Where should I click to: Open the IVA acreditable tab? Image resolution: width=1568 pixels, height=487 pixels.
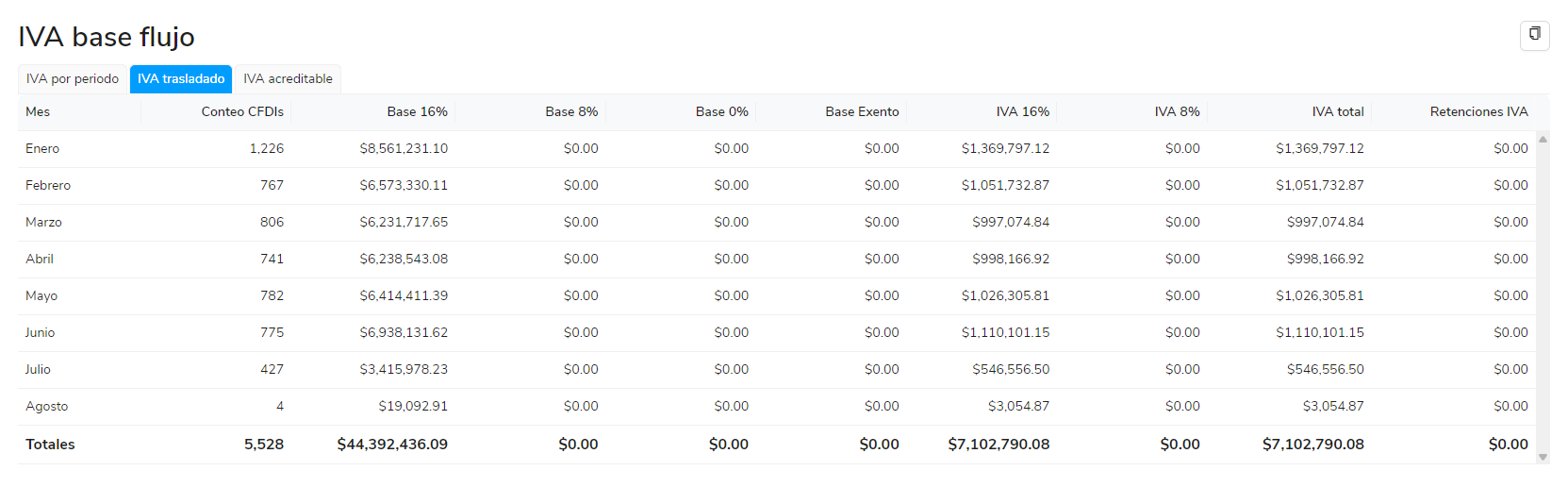(288, 79)
